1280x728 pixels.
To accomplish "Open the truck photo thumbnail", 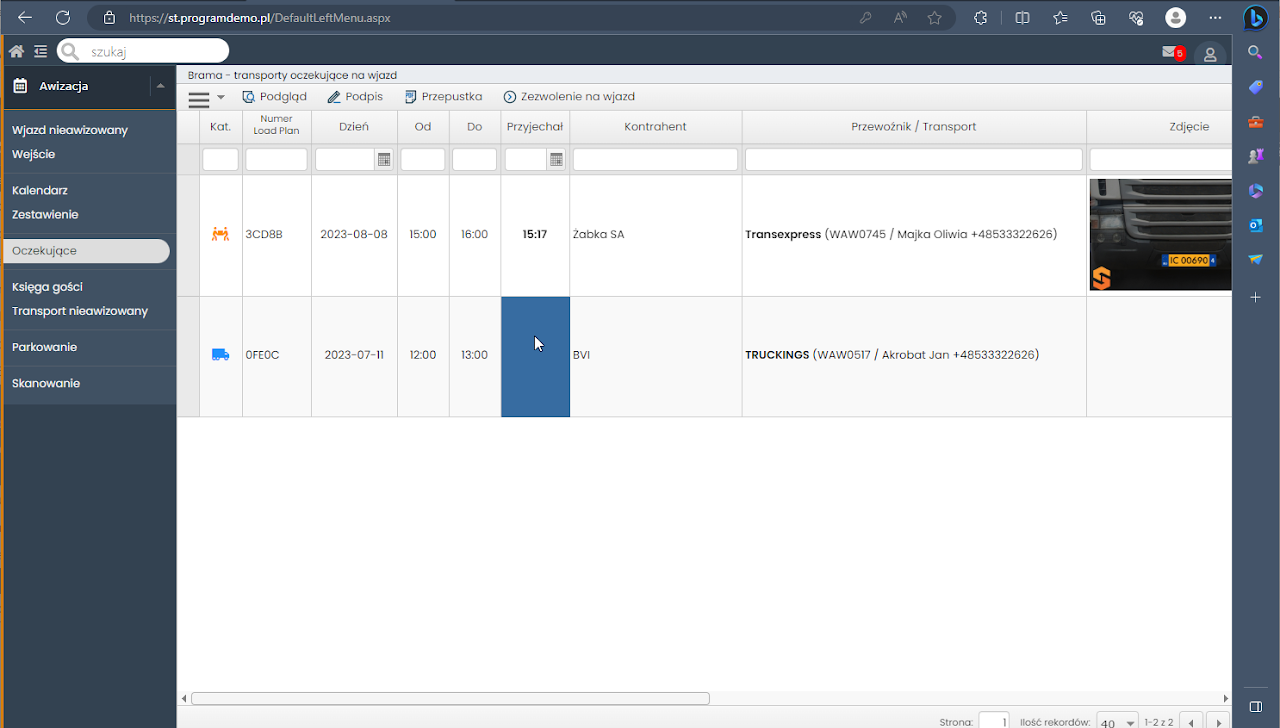I will click(x=1160, y=235).
